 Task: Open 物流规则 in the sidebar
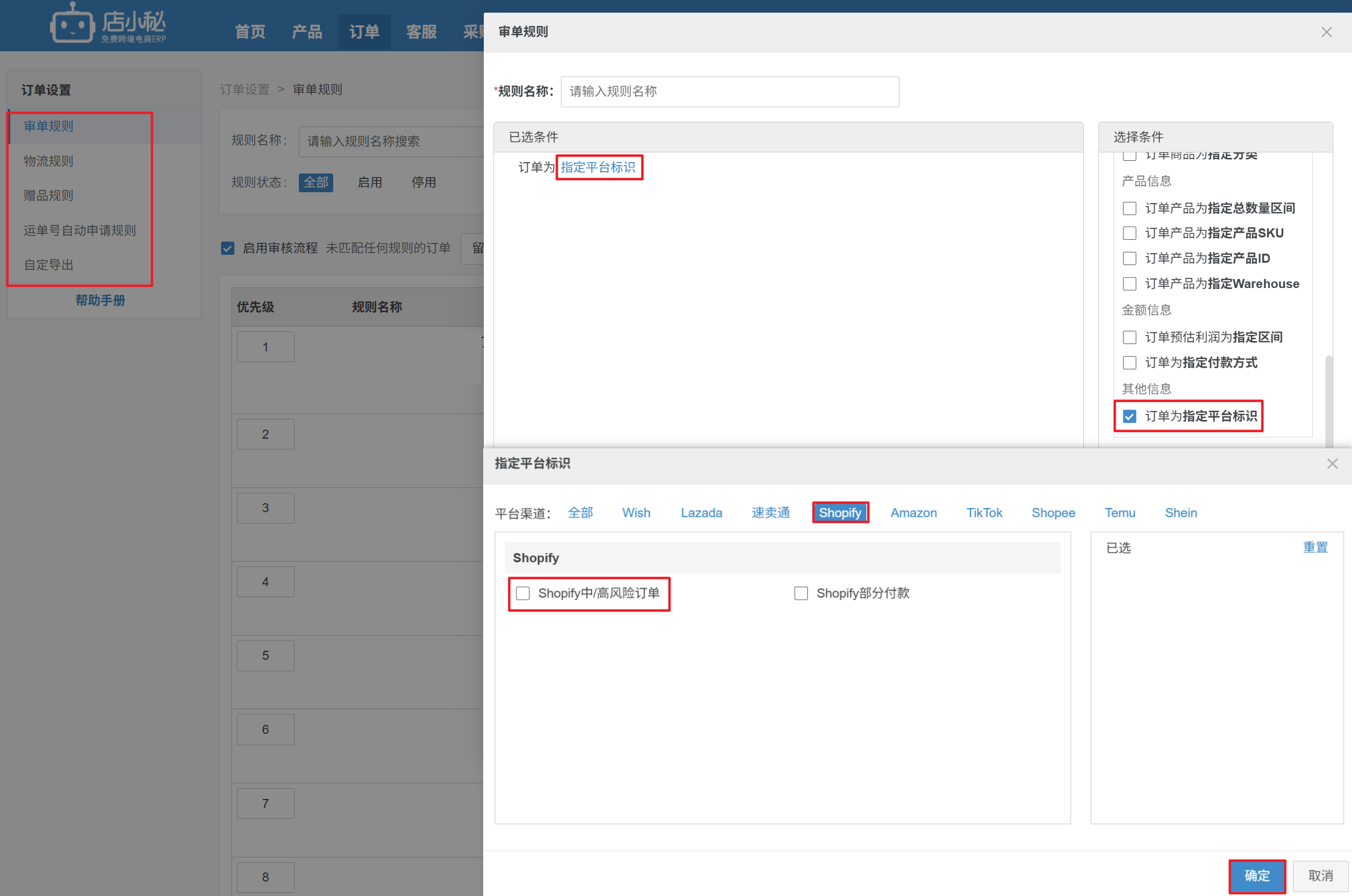tap(49, 161)
